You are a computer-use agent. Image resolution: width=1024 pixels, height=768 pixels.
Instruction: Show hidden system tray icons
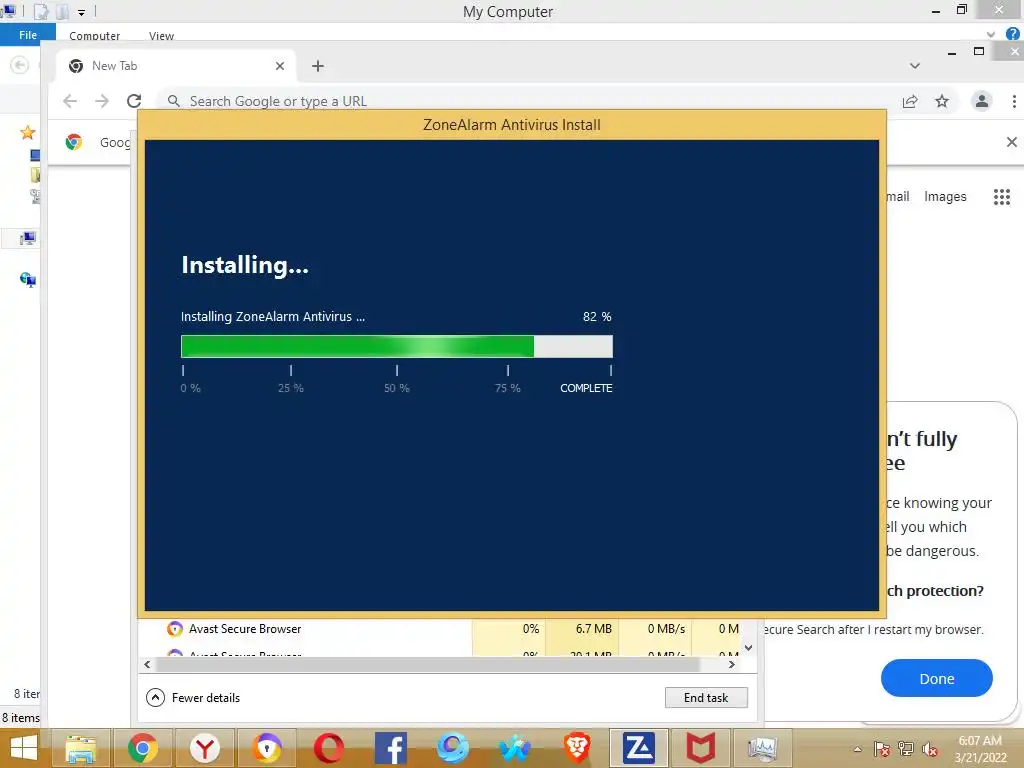click(x=857, y=749)
